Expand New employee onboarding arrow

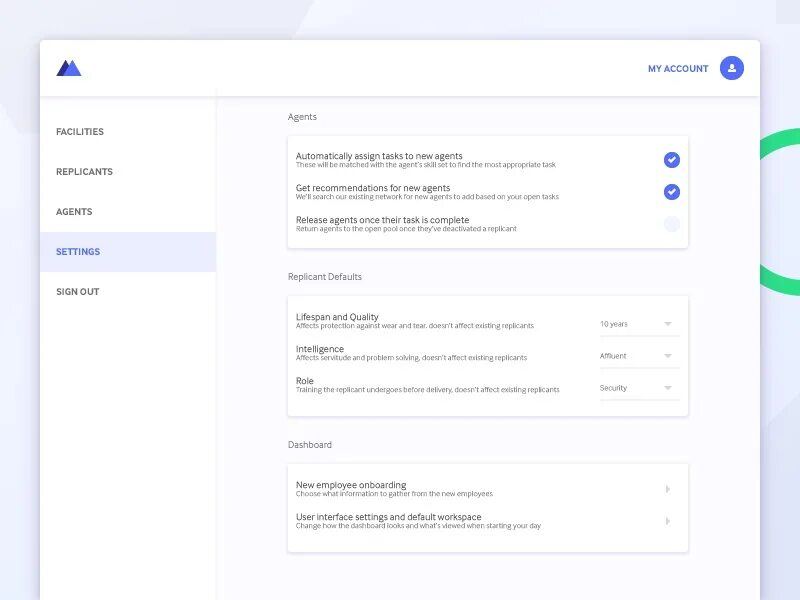(x=667, y=489)
